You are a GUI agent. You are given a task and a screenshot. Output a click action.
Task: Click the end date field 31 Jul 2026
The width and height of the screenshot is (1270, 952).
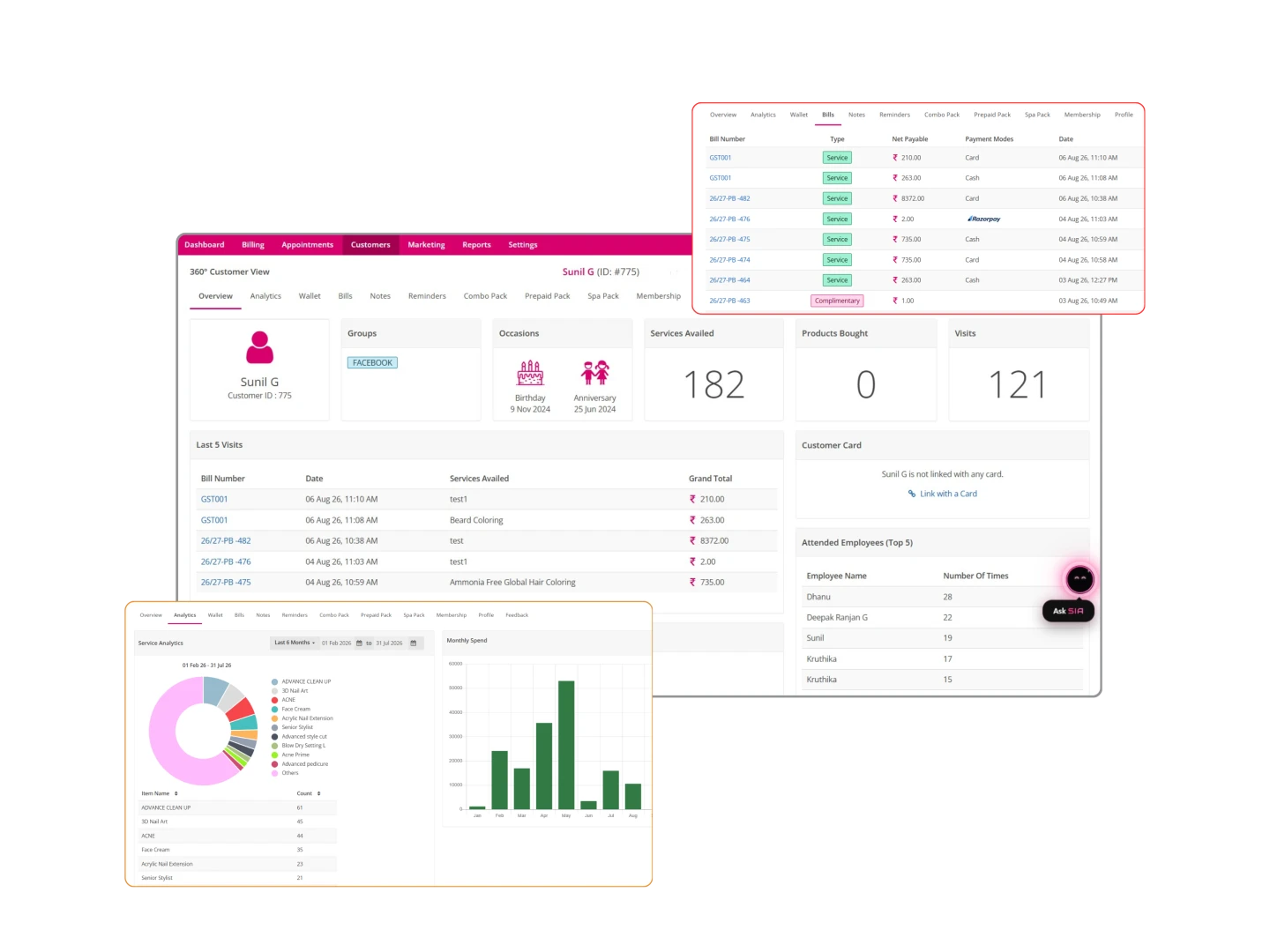click(389, 643)
